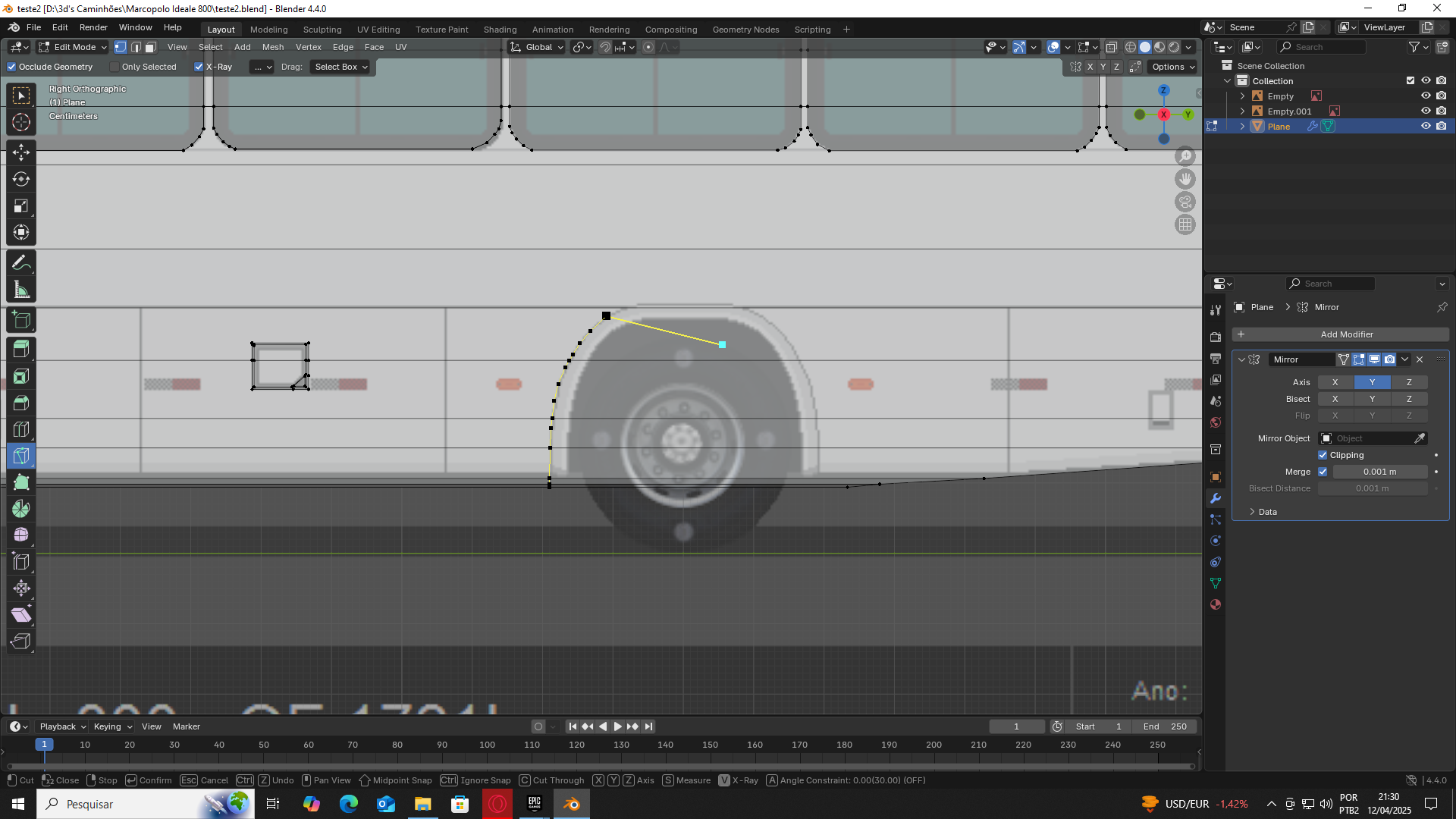The image size is (1456, 819).
Task: Switch to the UV Editing workspace tab
Action: pyautogui.click(x=378, y=30)
